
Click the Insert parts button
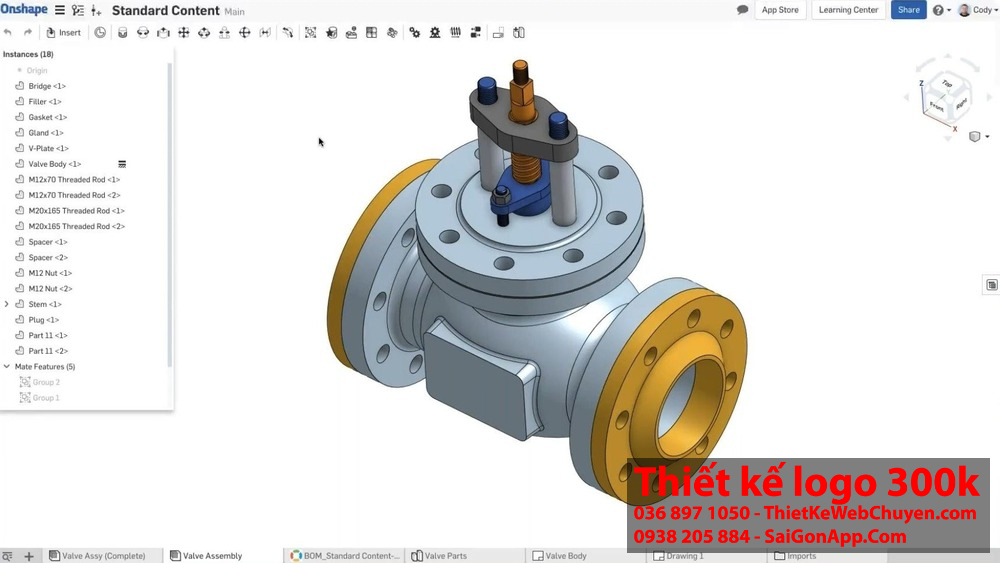[63, 33]
